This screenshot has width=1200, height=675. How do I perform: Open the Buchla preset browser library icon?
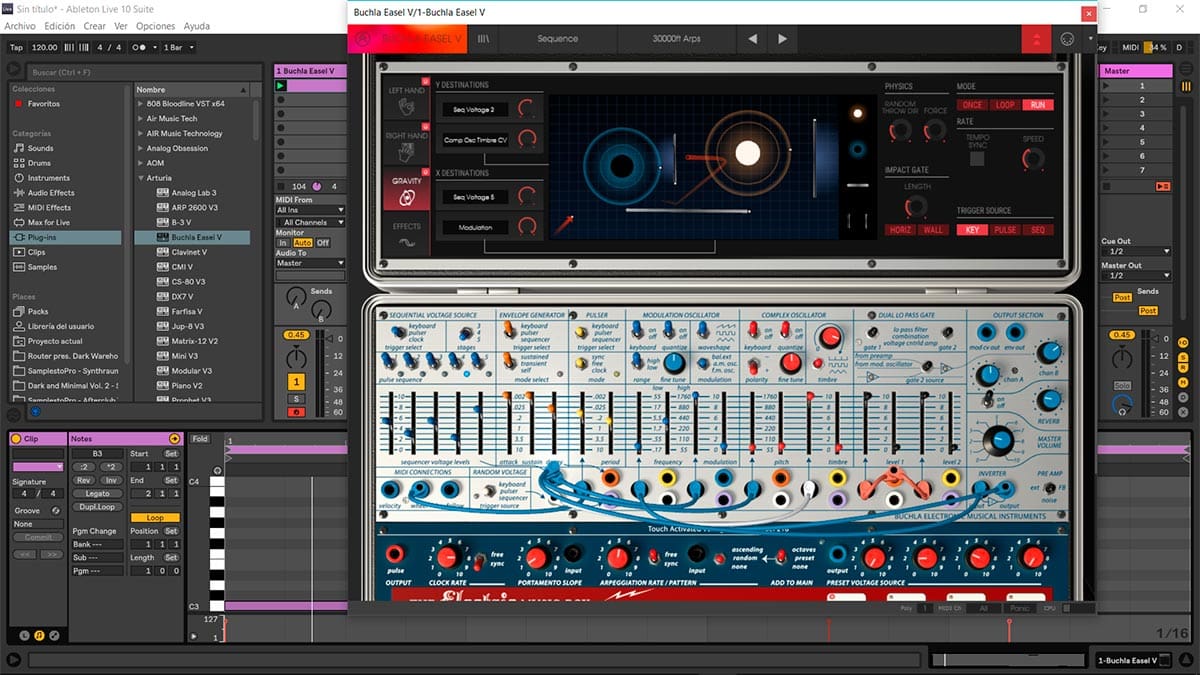point(484,39)
